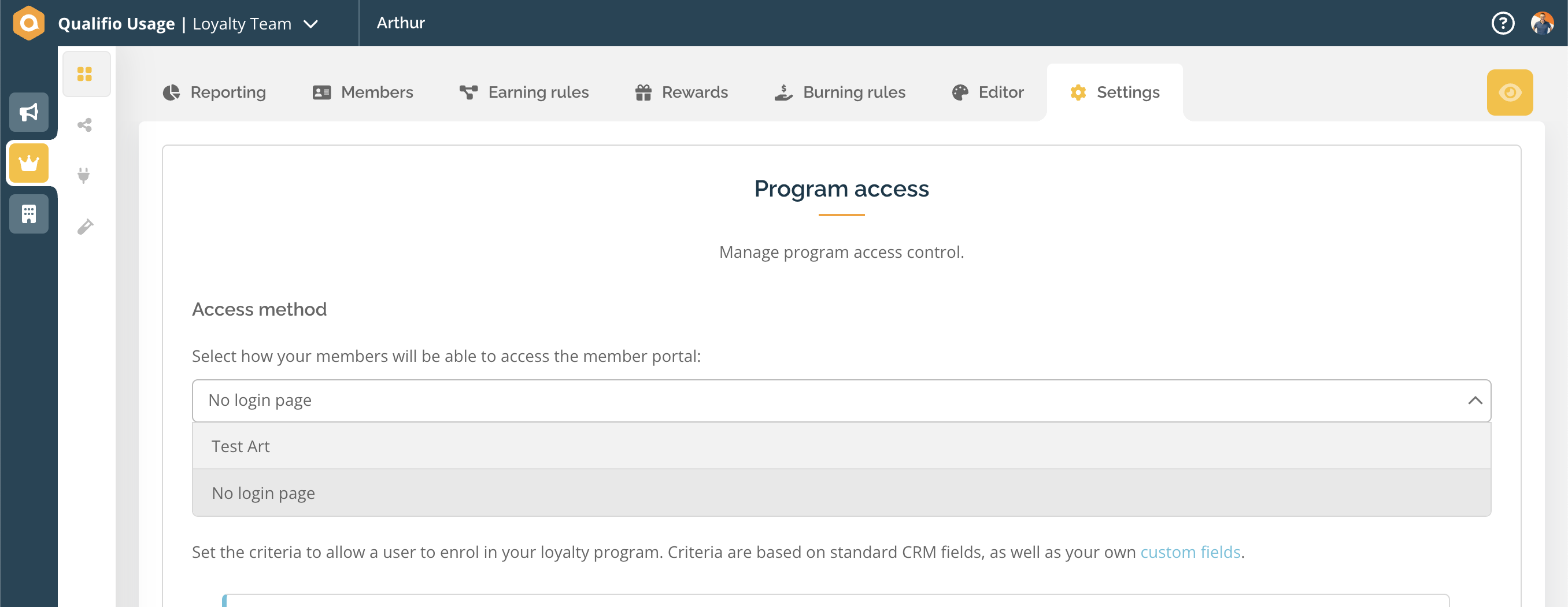Open the share nodes icon

[84, 125]
